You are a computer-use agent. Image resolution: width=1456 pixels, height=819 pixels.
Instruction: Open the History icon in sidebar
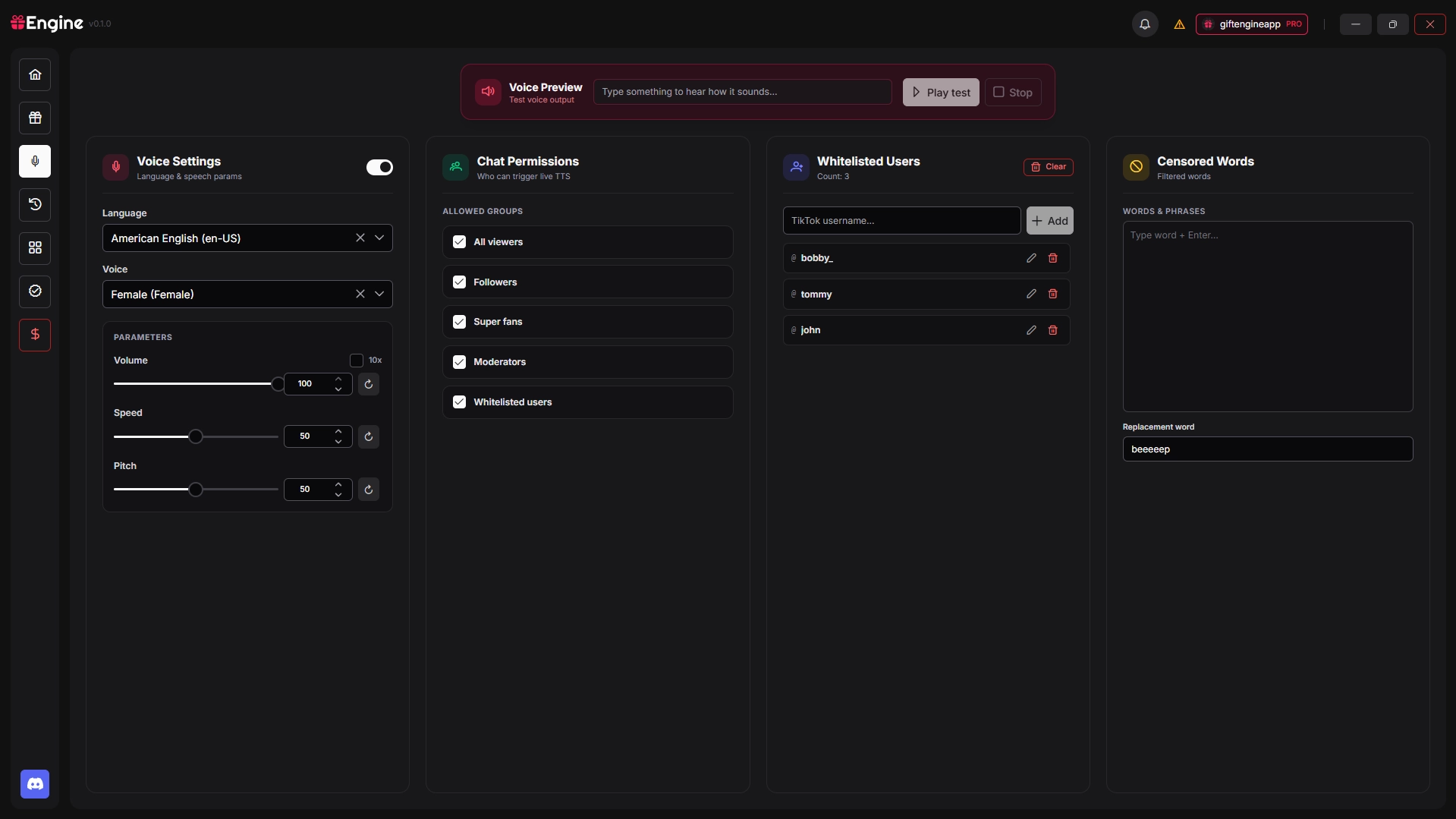tap(35, 204)
